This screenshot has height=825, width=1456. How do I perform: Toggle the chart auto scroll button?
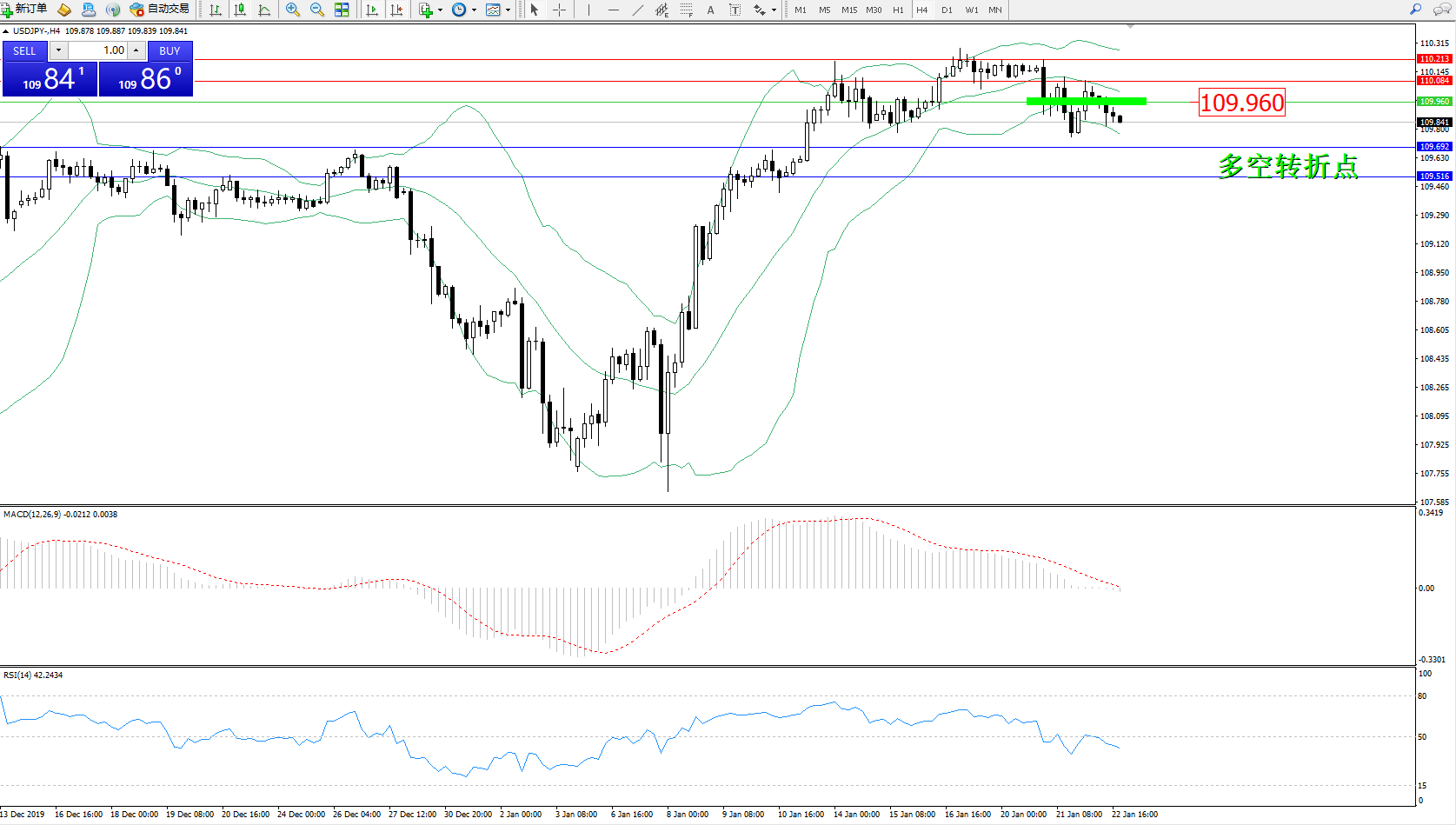(x=372, y=10)
